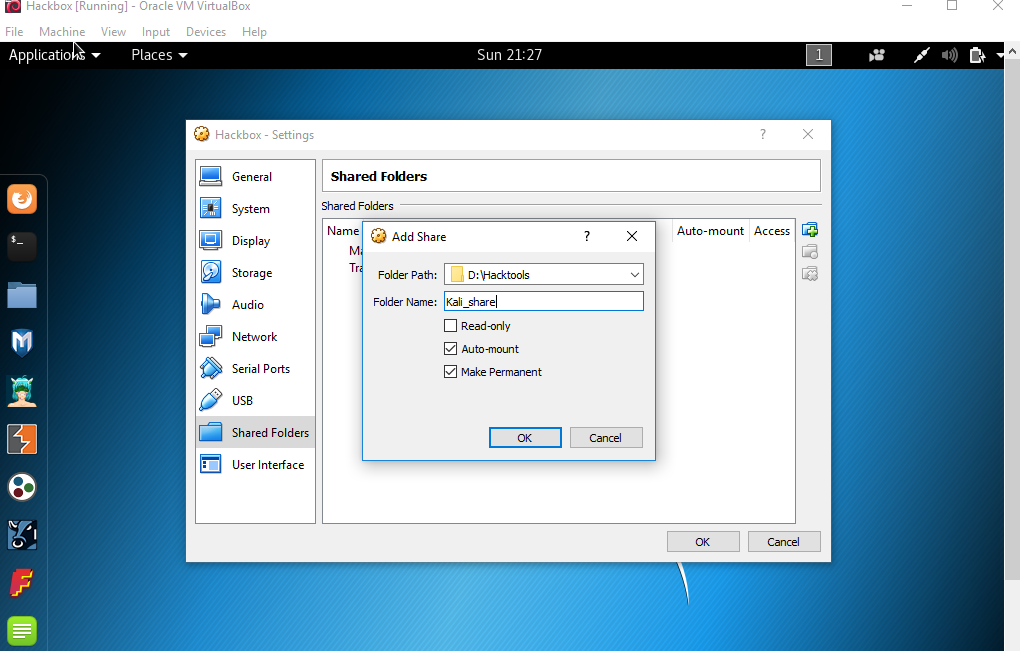Enable the Read-only checkbox

tap(450, 326)
